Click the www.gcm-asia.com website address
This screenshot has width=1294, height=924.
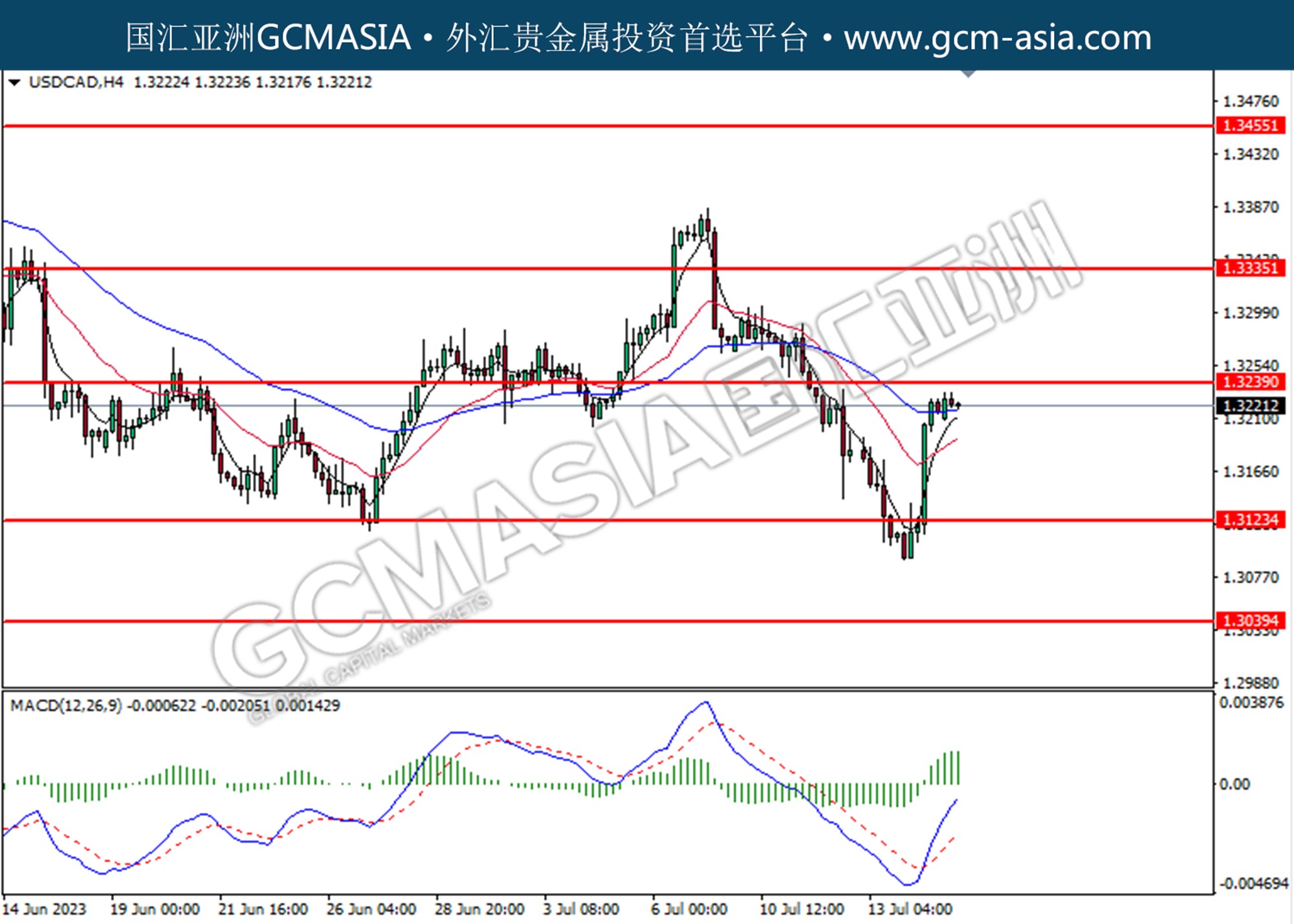(x=998, y=37)
